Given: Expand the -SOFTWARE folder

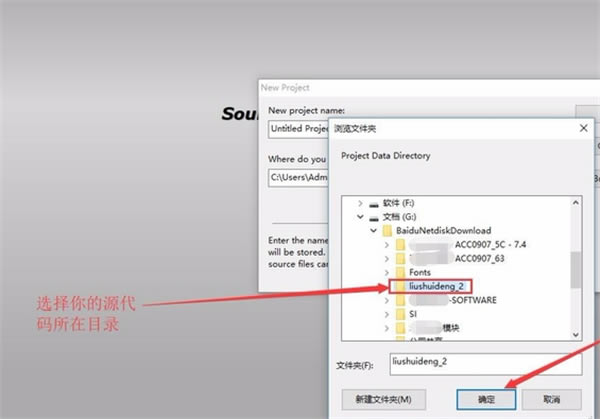Looking at the screenshot, I should click(386, 300).
